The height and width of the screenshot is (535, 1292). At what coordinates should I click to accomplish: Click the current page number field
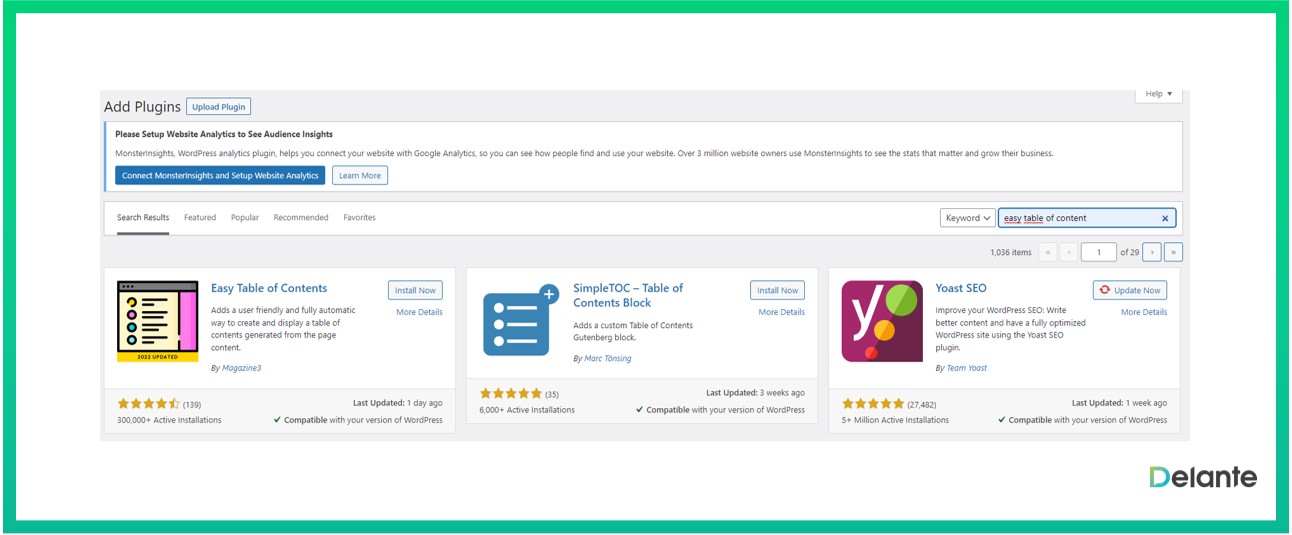tap(1099, 252)
